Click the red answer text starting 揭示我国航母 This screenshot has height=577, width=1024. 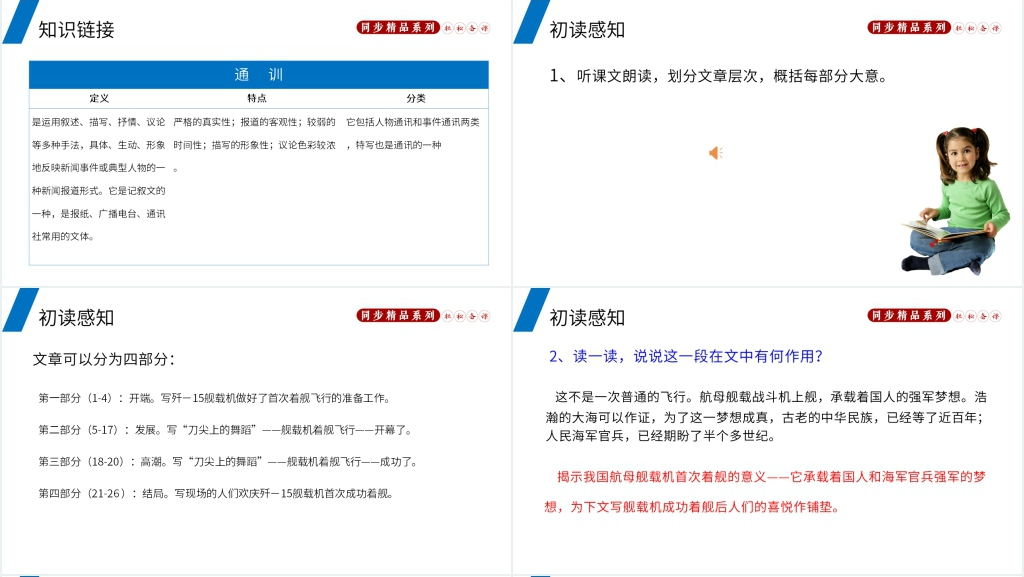tap(766, 491)
